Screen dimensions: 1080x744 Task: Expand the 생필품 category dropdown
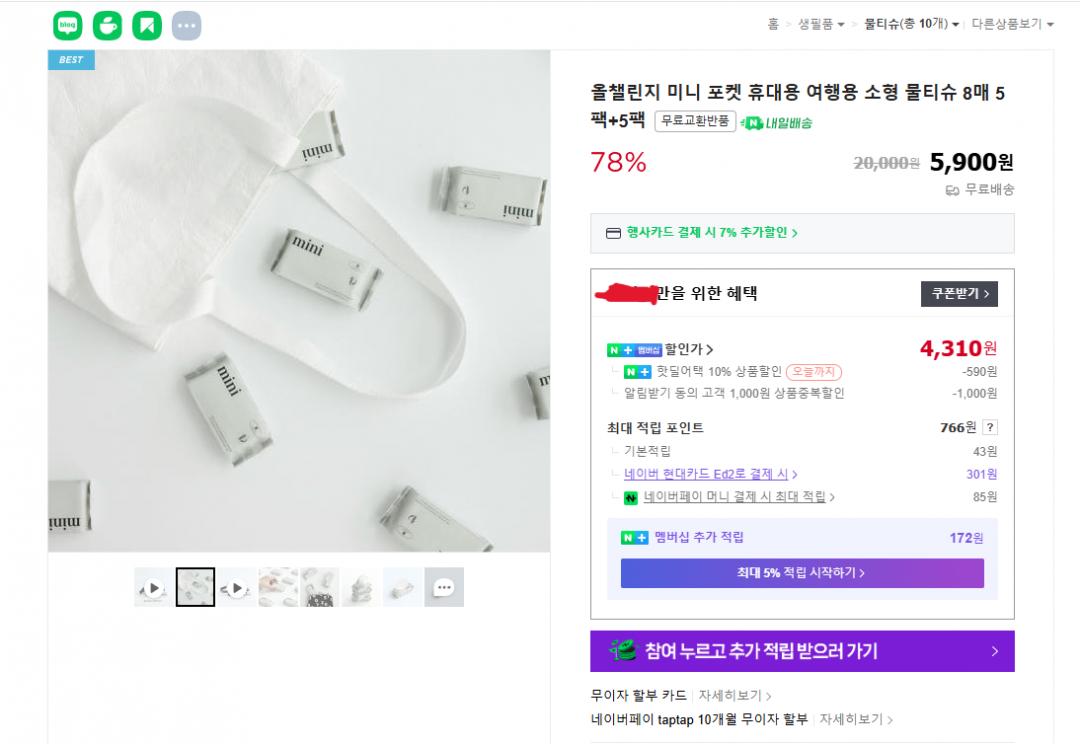pyautogui.click(x=821, y=24)
